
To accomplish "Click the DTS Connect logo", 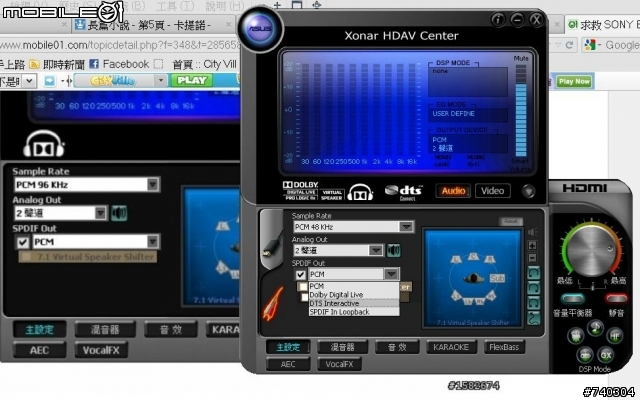I will tap(404, 192).
